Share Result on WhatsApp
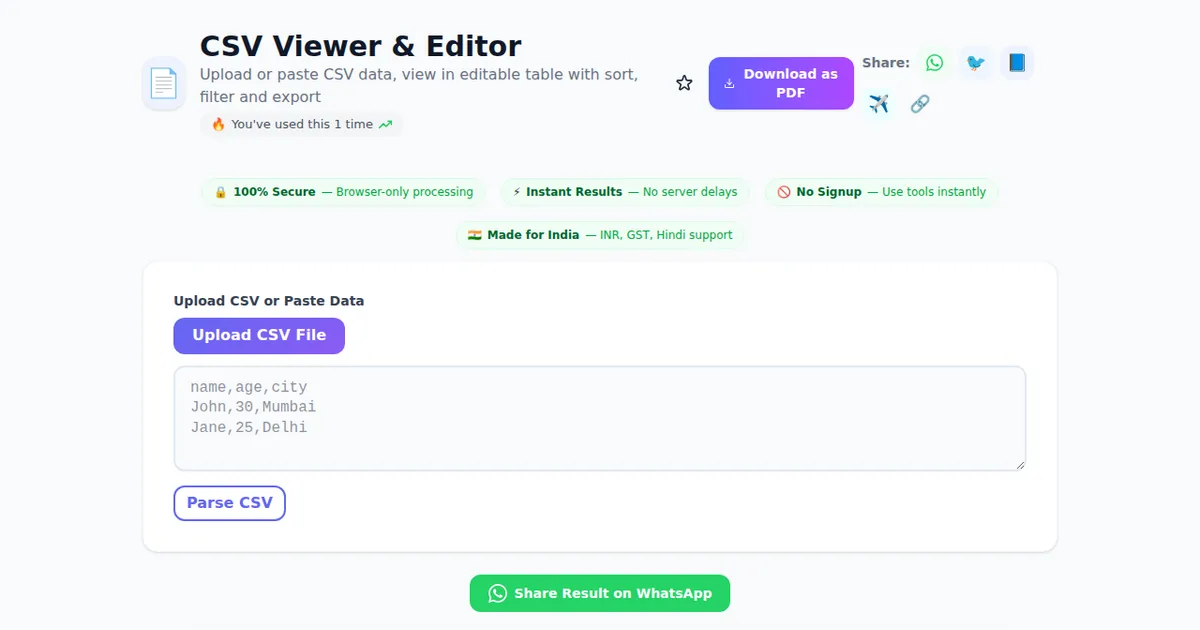This screenshot has height=630, width=1200. tap(599, 593)
